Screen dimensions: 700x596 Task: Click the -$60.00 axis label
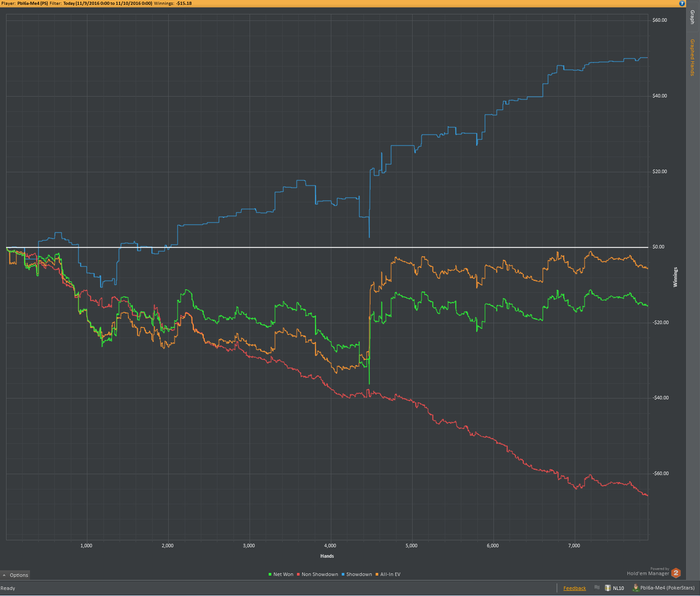659,474
